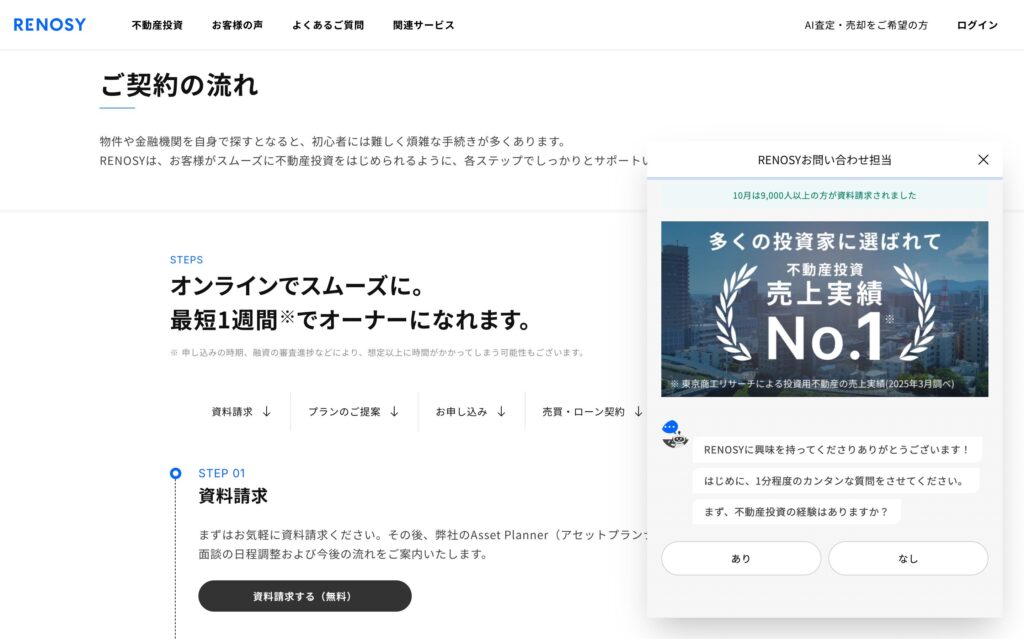Click the chatbot robot avatar icon

[675, 434]
